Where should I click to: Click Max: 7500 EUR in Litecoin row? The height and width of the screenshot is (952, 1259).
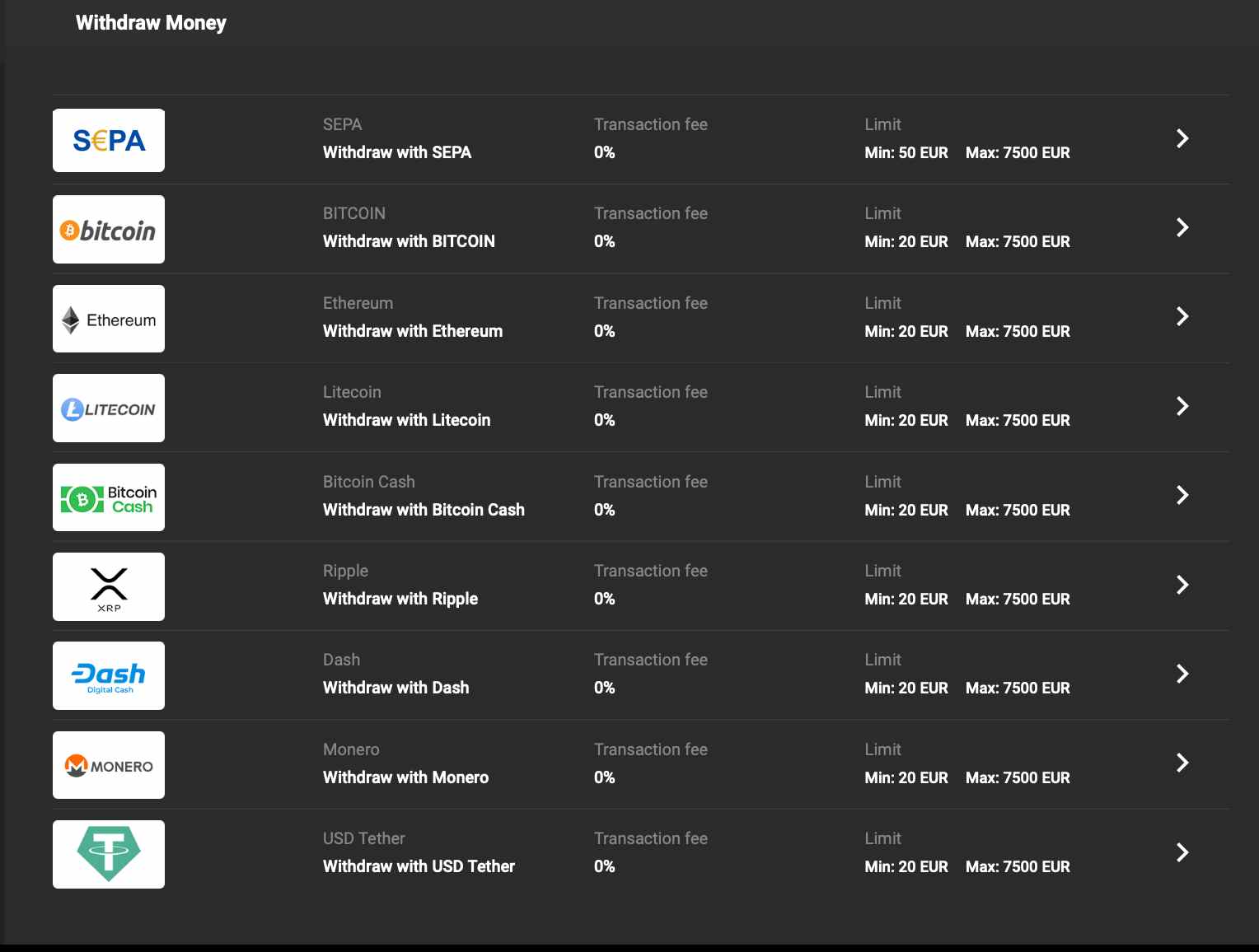click(x=1018, y=420)
